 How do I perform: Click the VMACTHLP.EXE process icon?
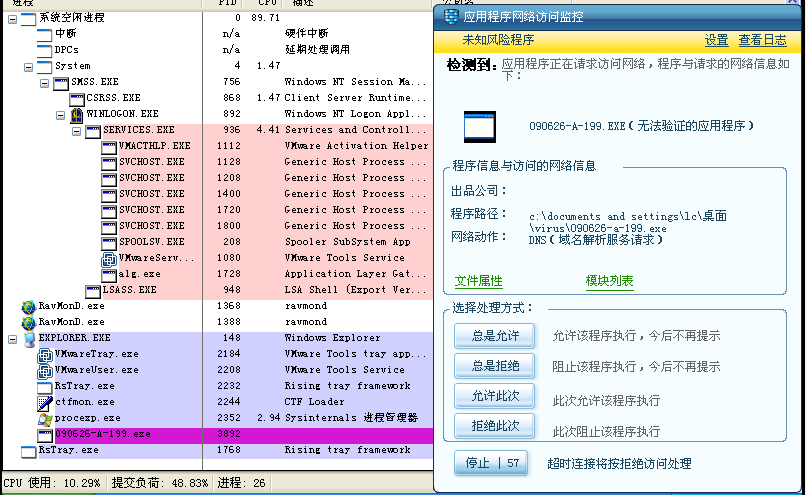[x=109, y=147]
